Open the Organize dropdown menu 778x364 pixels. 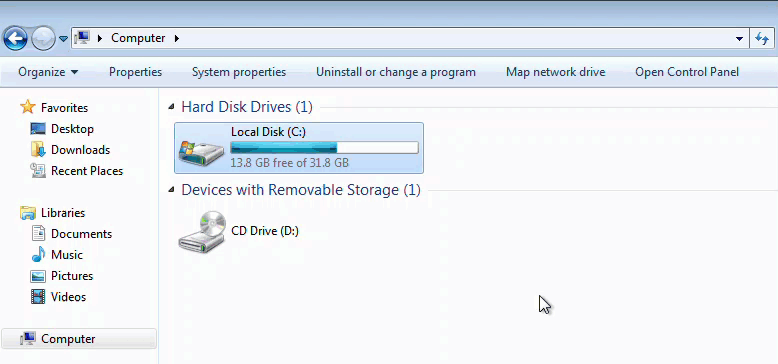(48, 72)
